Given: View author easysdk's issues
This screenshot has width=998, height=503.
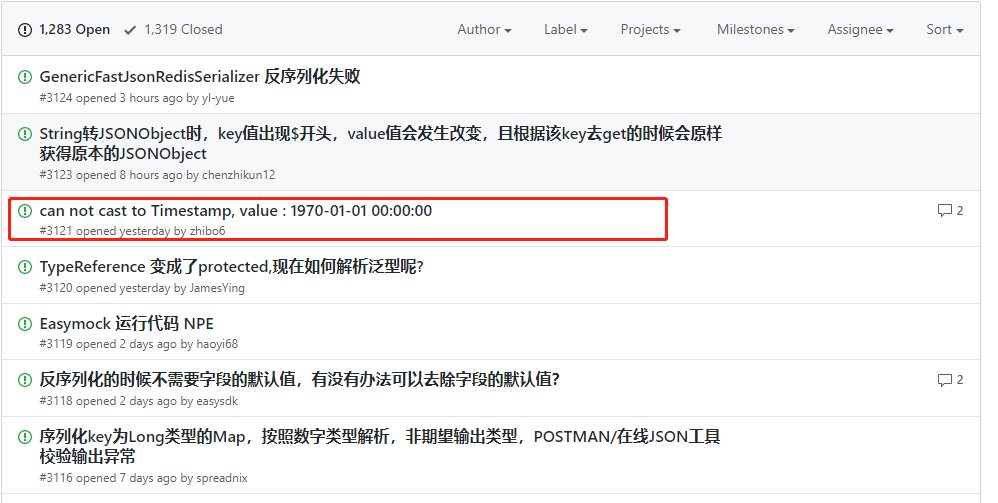Looking at the screenshot, I should point(217,401).
